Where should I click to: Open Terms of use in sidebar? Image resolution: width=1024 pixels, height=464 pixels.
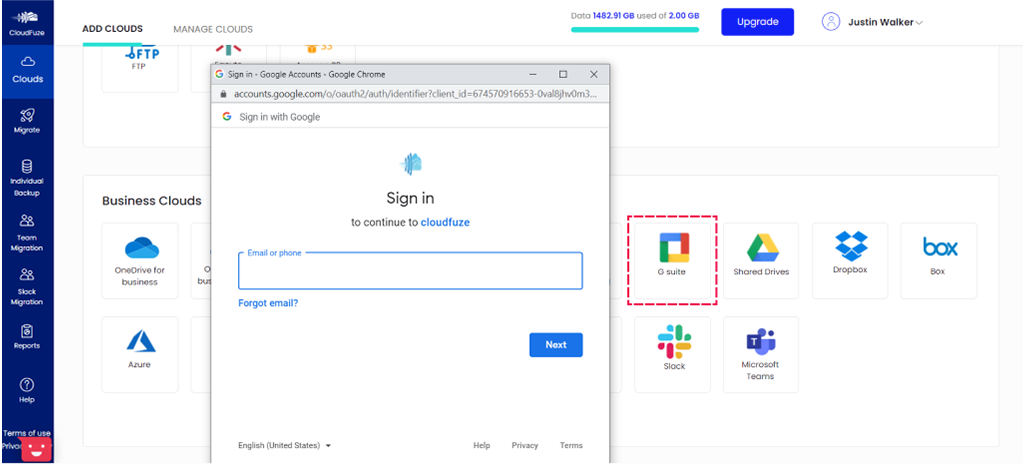pyautogui.click(x=27, y=433)
